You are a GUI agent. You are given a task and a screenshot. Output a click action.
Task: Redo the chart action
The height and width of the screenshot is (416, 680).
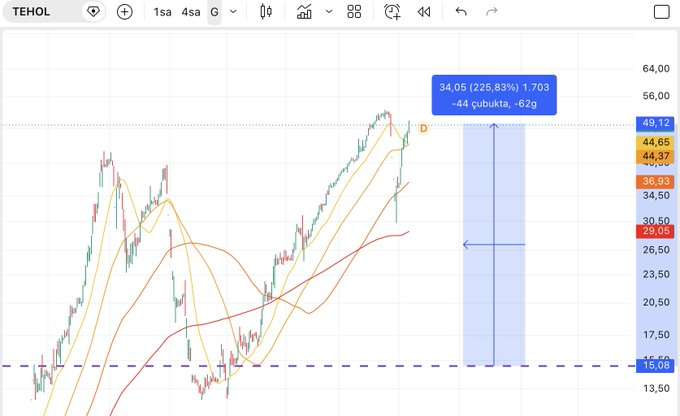click(x=491, y=12)
